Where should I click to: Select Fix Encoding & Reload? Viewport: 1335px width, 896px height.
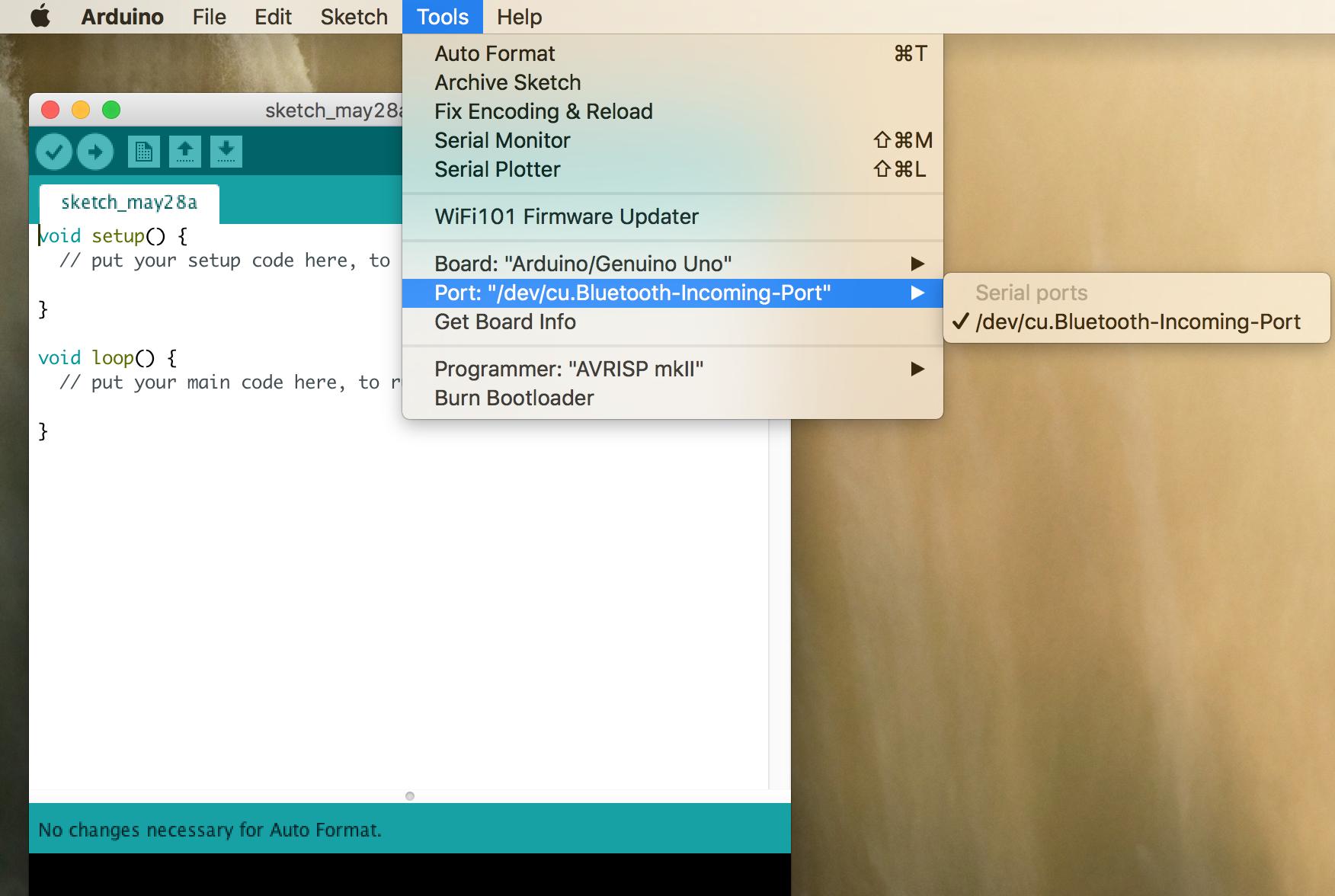543,111
